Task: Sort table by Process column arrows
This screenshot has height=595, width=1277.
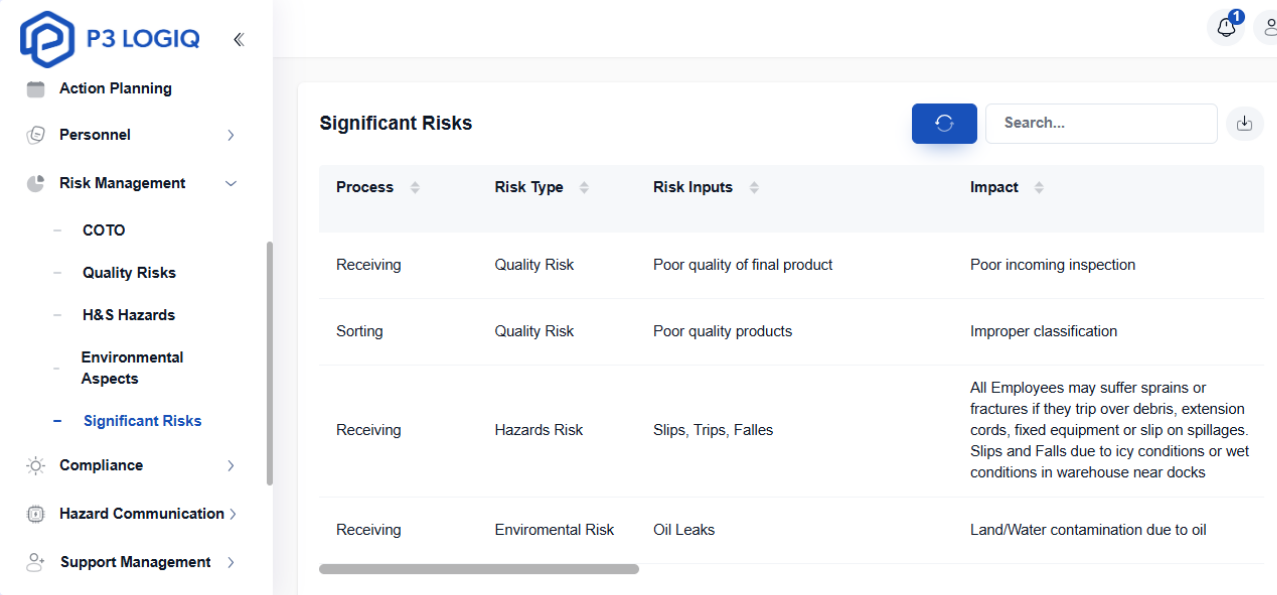Action: pyautogui.click(x=415, y=187)
